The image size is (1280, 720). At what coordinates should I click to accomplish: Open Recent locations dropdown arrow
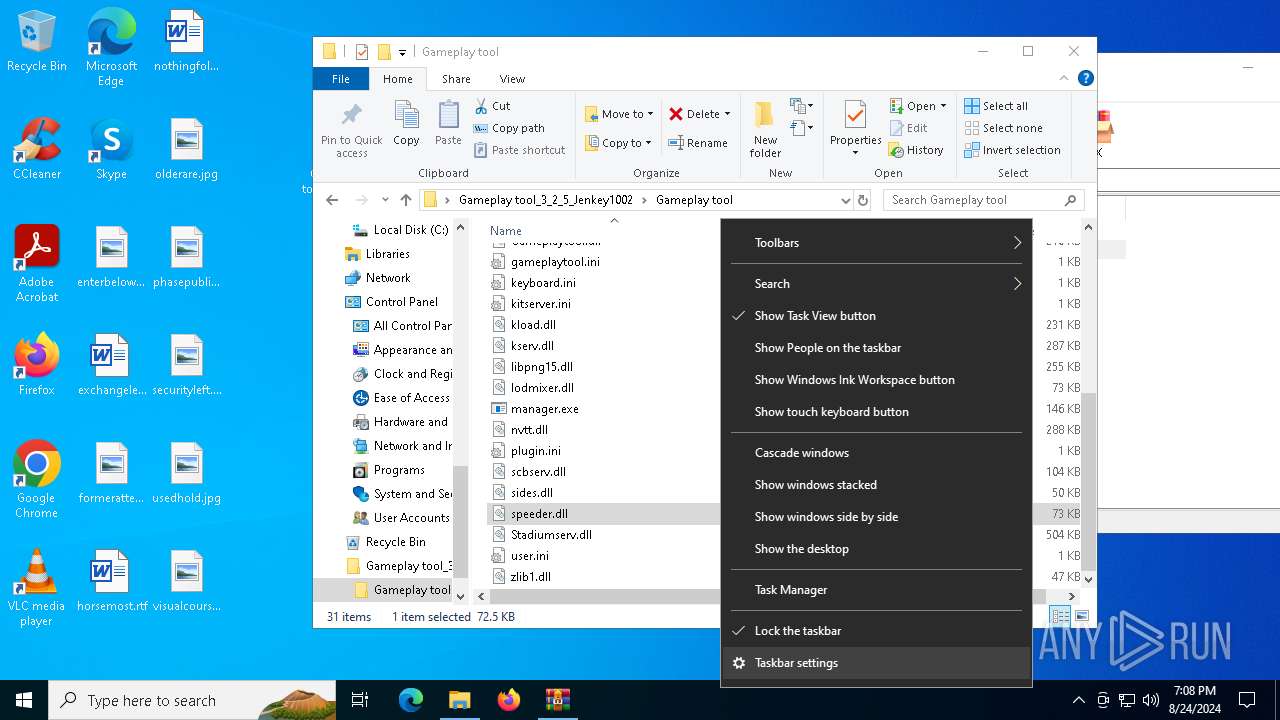385,200
